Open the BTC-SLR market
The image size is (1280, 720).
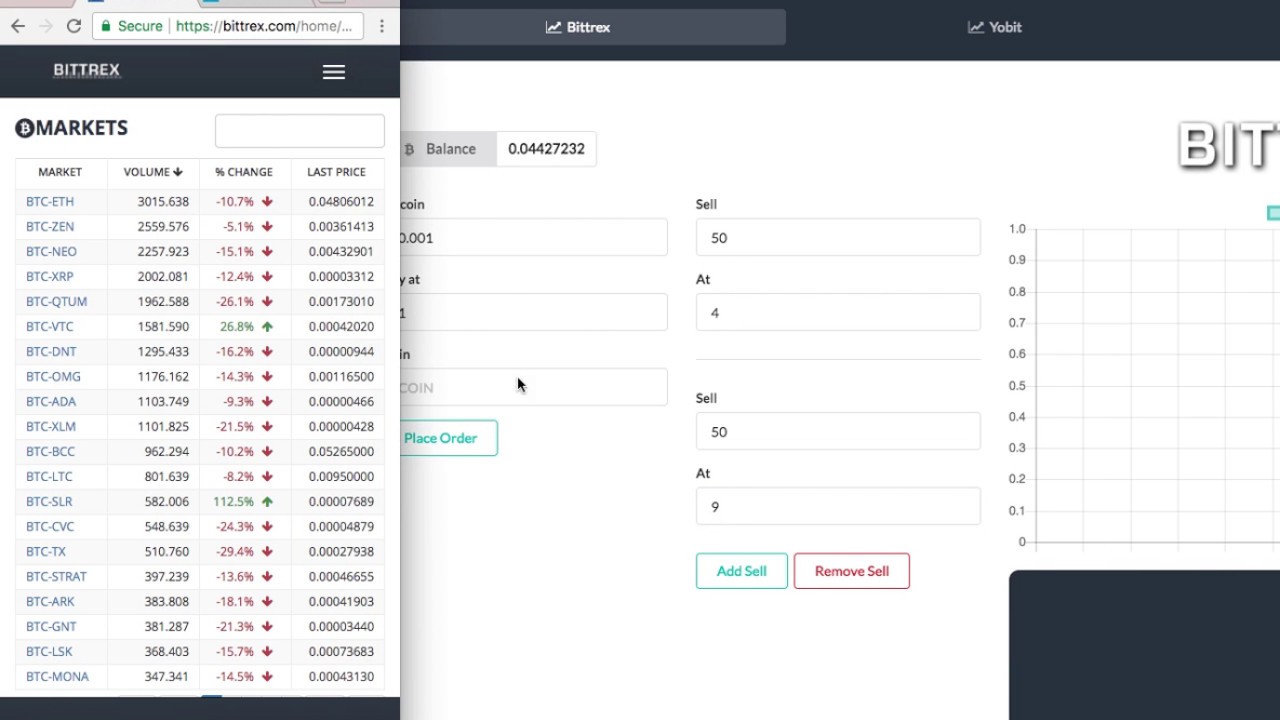[49, 502]
